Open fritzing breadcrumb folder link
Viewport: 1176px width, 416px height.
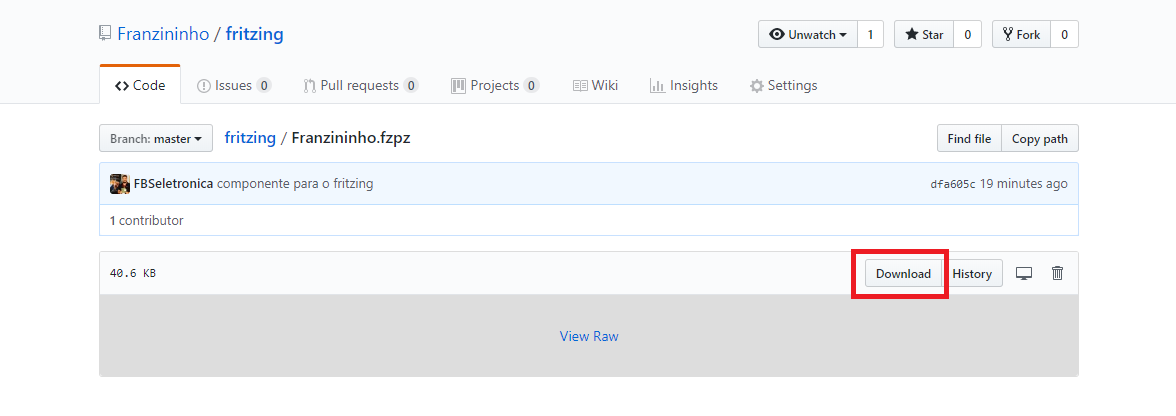coord(250,138)
